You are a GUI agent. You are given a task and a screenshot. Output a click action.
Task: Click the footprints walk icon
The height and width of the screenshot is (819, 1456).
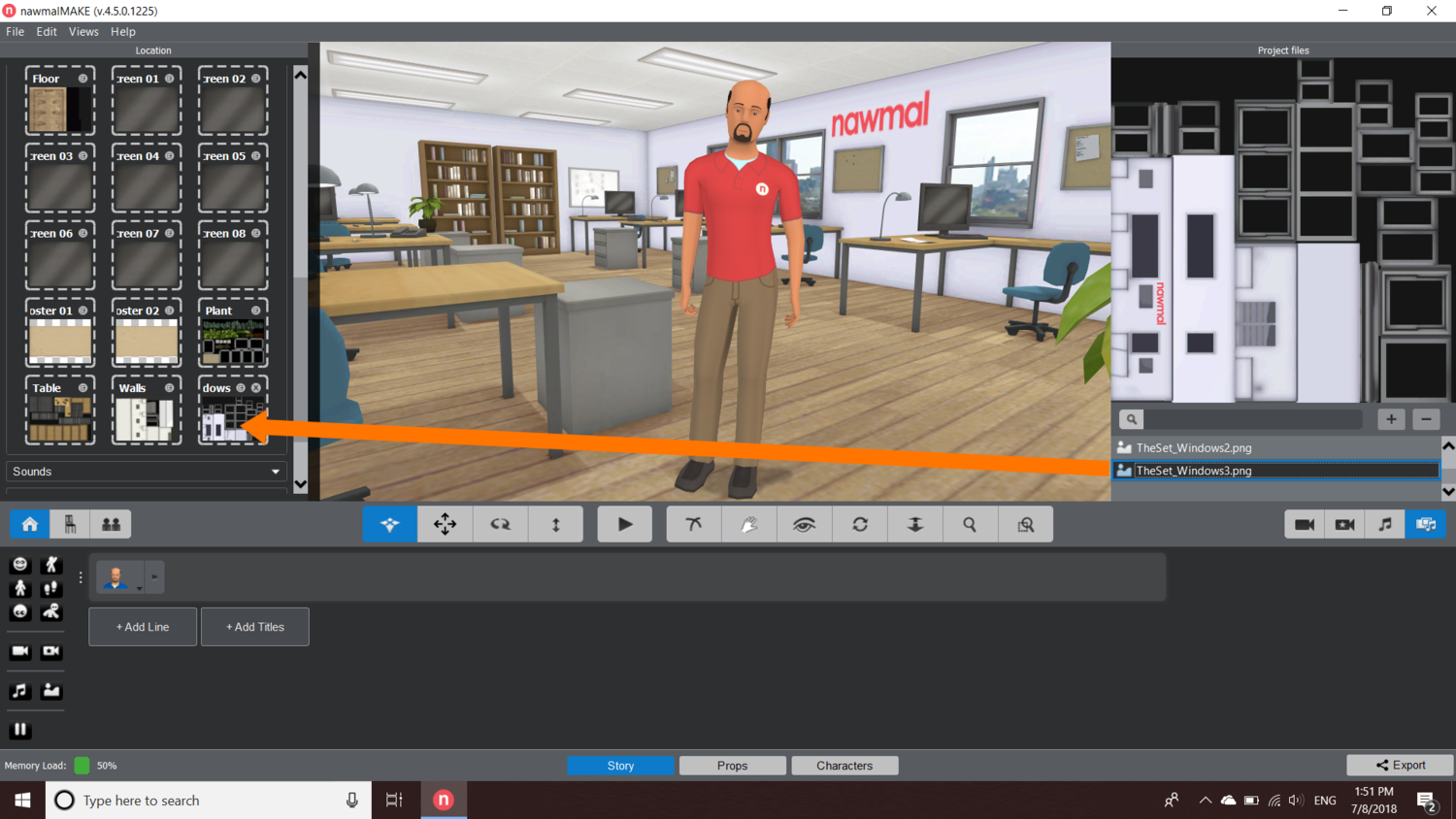pos(51,588)
